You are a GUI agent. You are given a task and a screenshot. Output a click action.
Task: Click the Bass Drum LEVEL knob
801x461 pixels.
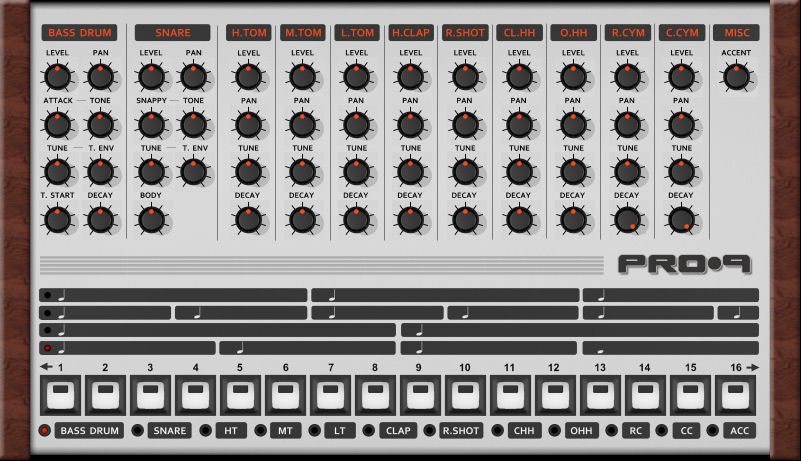(x=57, y=77)
